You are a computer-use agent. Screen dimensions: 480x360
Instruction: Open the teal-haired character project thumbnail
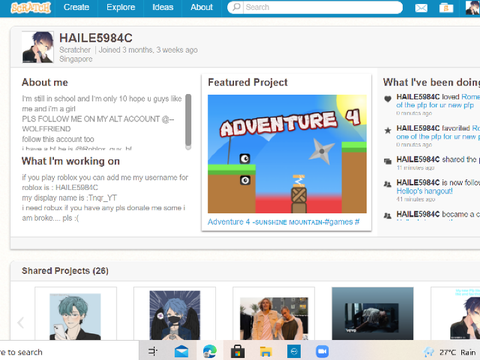75,317
